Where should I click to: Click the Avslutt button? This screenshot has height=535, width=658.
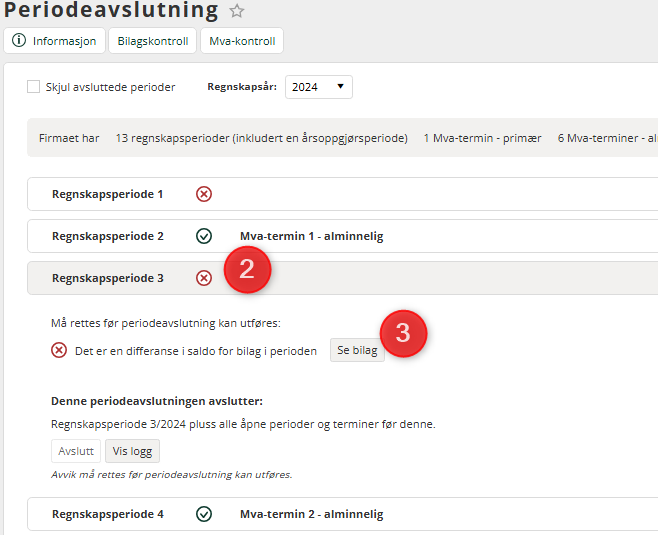[x=76, y=451]
